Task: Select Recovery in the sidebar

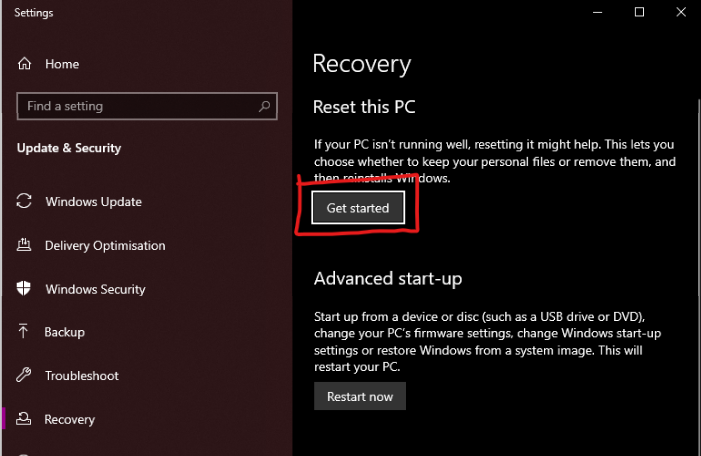Action: point(70,419)
